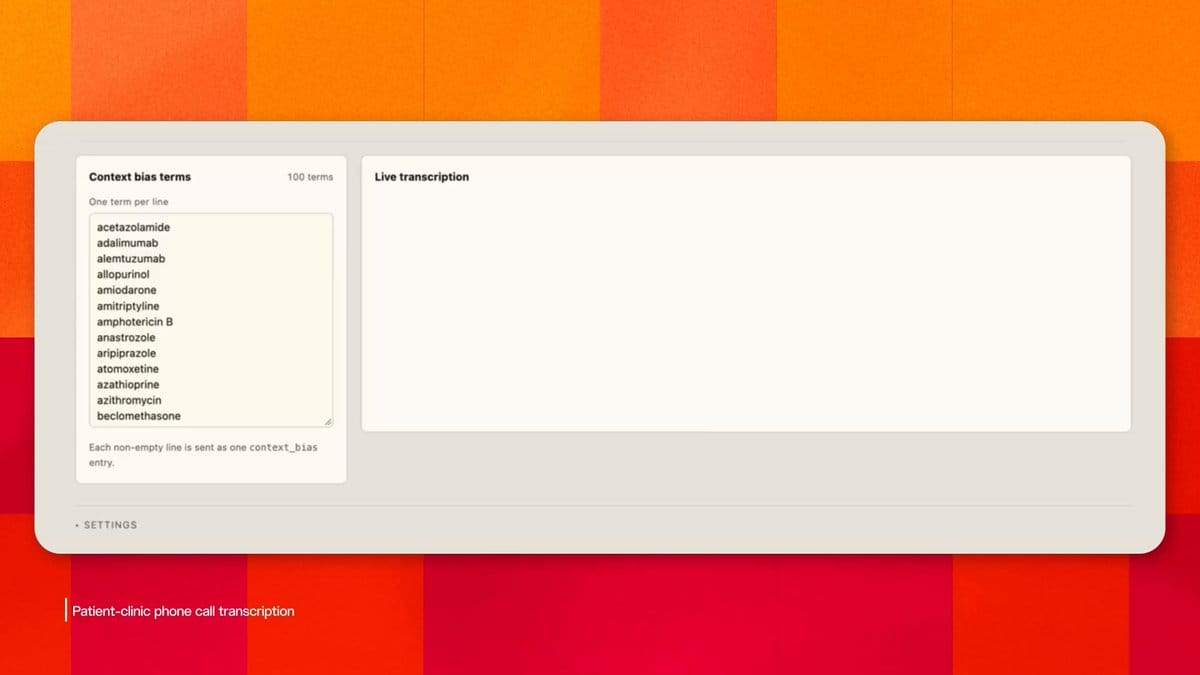Click the 'azithromycin' term line
The height and width of the screenshot is (675, 1200).
(x=129, y=400)
